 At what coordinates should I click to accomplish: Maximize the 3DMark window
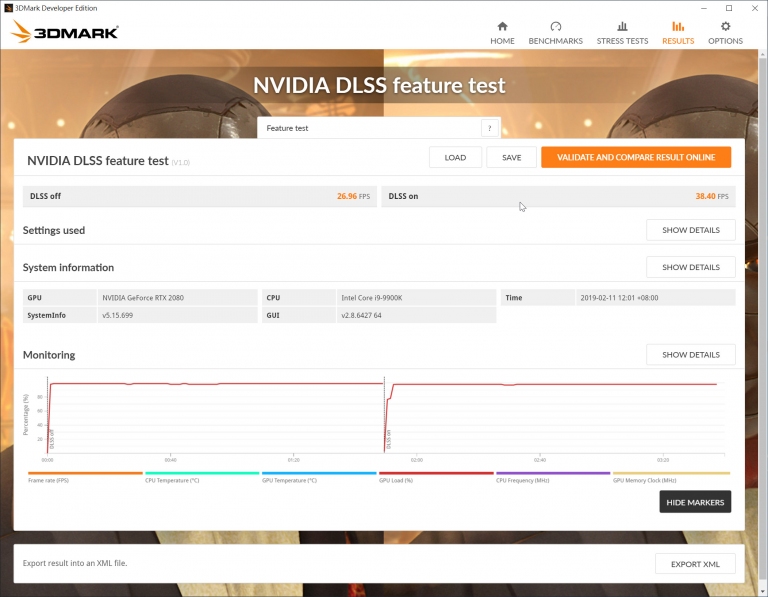(x=729, y=8)
